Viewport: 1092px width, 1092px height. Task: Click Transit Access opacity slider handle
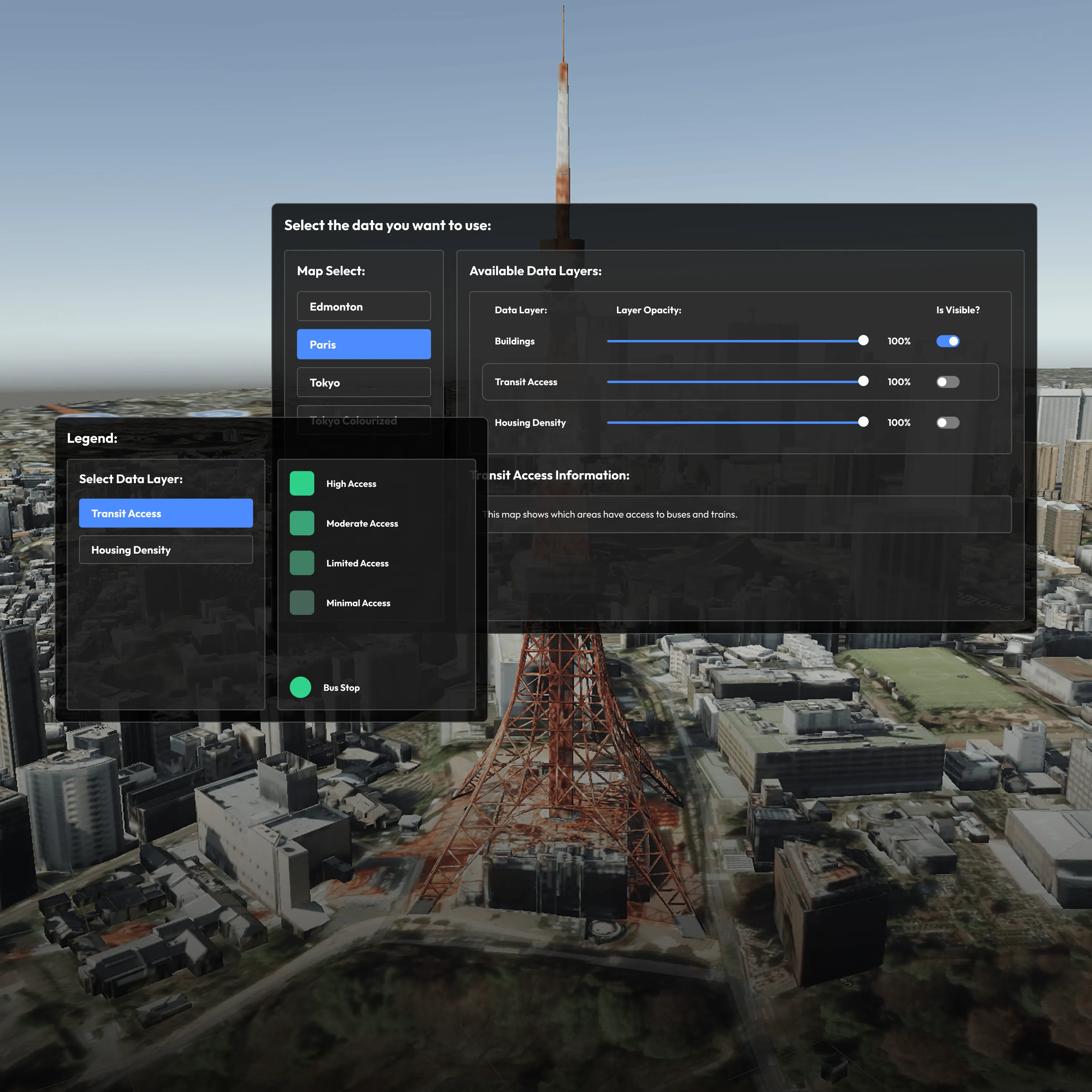pos(863,381)
